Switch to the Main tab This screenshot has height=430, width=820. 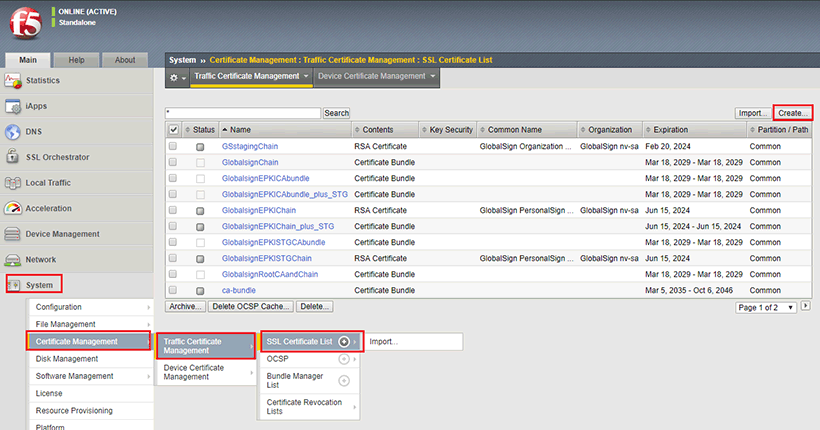tap(28, 60)
